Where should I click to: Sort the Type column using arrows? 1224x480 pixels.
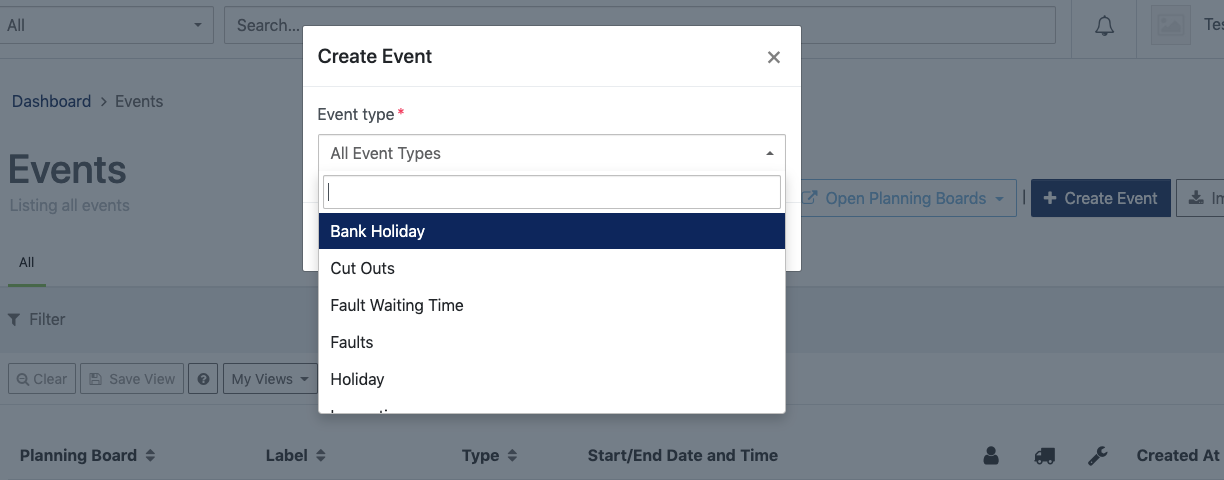point(512,456)
